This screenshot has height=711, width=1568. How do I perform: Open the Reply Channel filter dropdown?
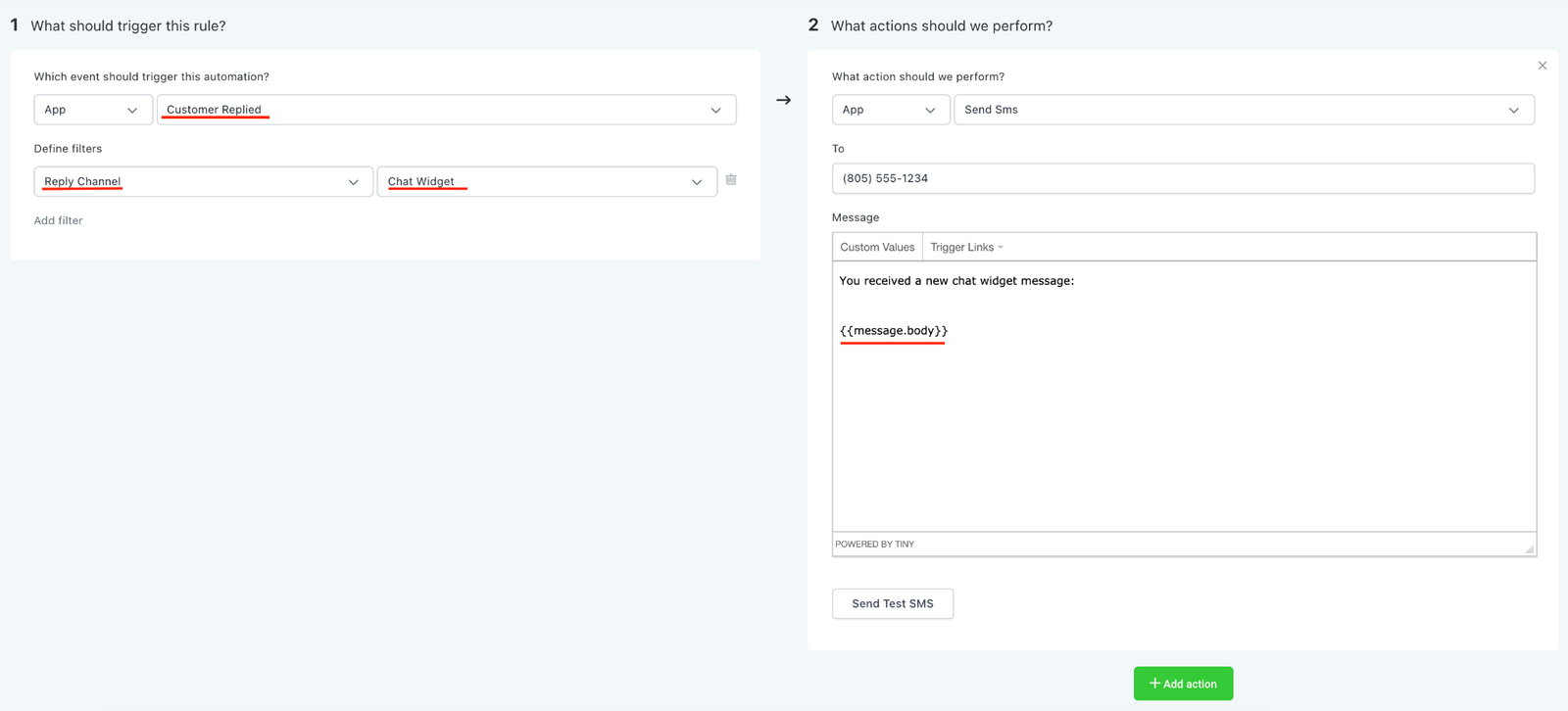[x=203, y=182]
